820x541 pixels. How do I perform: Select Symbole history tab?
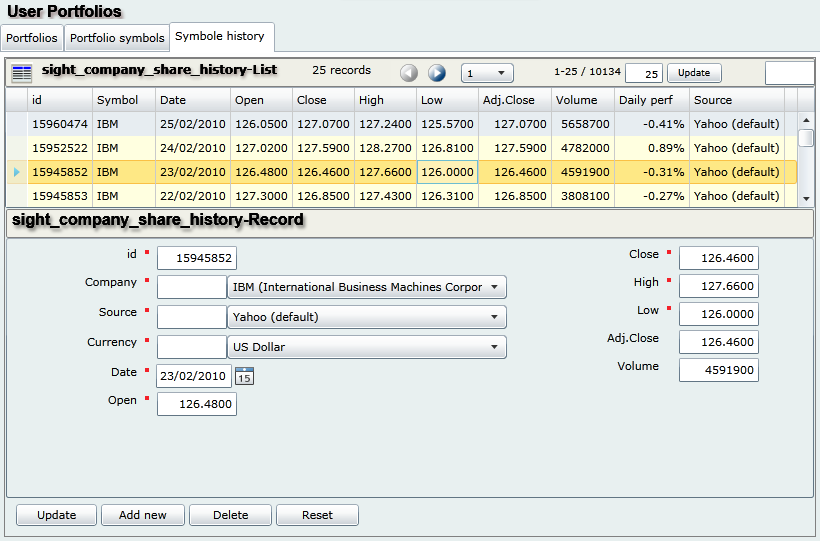coord(222,37)
